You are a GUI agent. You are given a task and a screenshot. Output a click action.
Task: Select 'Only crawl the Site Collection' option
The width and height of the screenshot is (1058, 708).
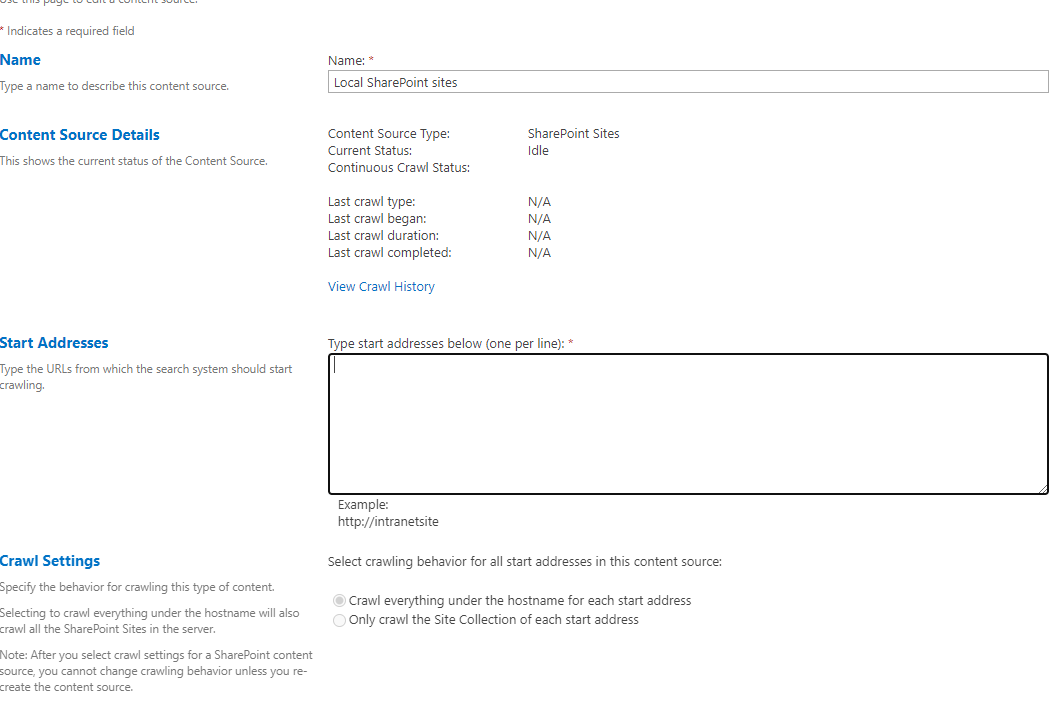pos(339,620)
